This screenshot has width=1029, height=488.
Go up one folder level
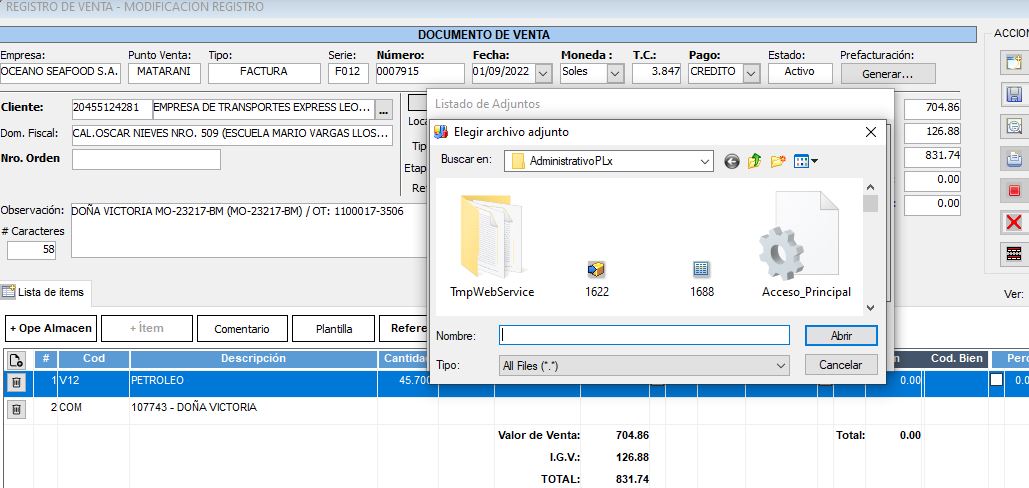pos(755,161)
